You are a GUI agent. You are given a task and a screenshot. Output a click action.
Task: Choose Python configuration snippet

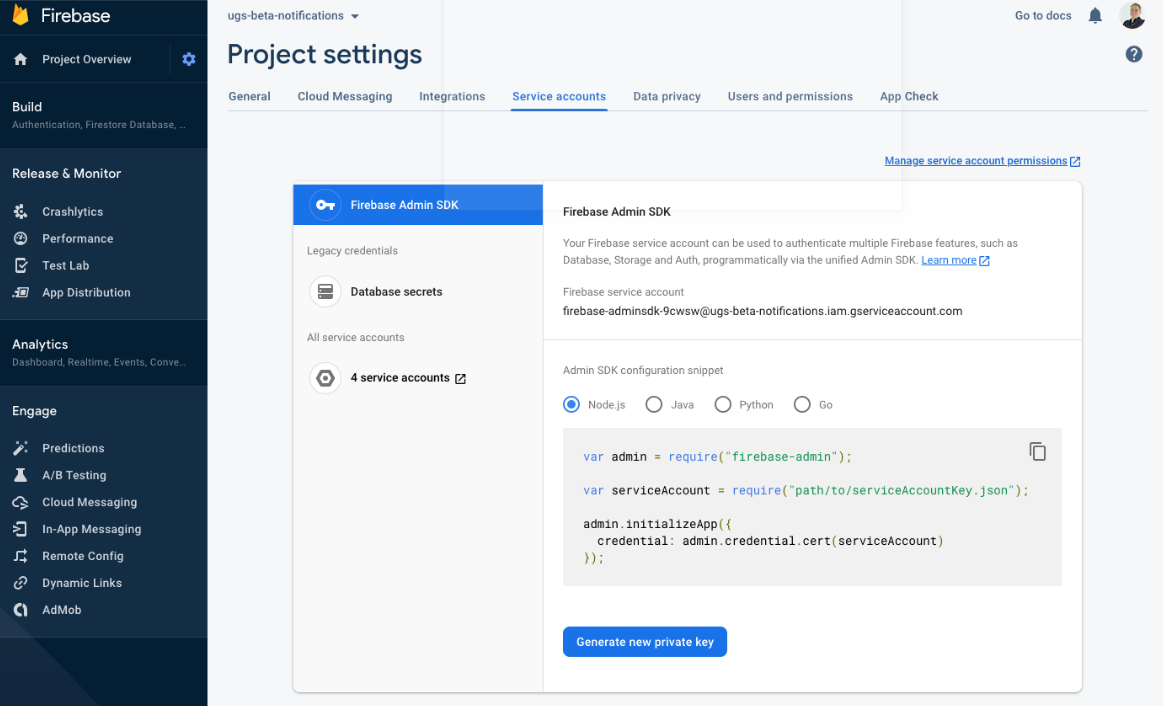point(722,405)
